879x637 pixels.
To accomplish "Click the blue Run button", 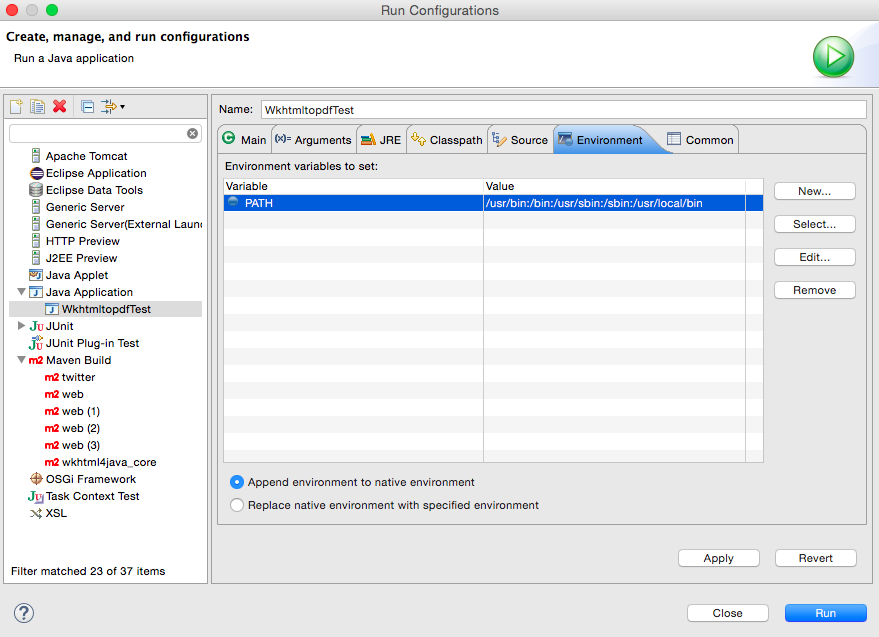I will pyautogui.click(x=826, y=613).
